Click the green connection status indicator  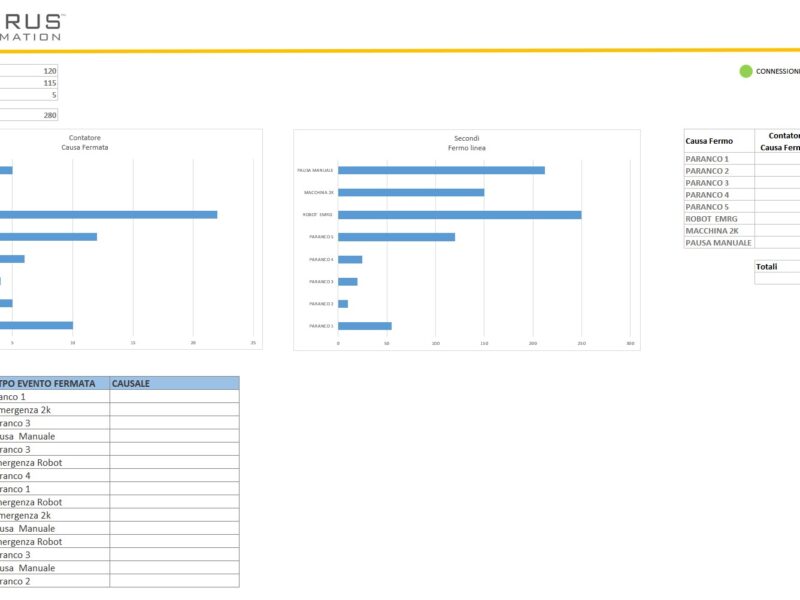(x=745, y=71)
